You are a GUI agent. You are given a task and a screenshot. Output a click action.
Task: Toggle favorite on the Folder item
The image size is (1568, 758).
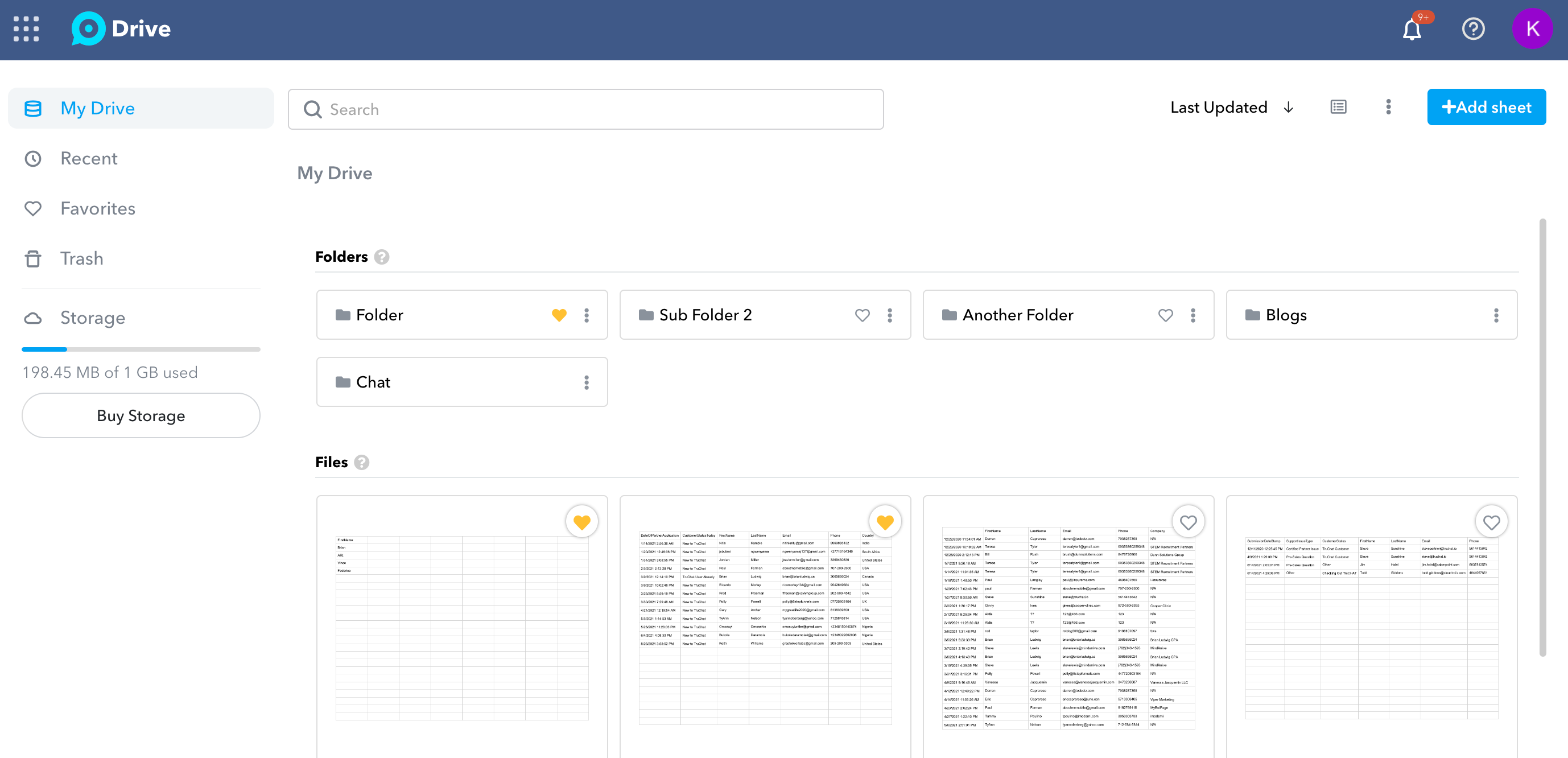pyautogui.click(x=560, y=315)
